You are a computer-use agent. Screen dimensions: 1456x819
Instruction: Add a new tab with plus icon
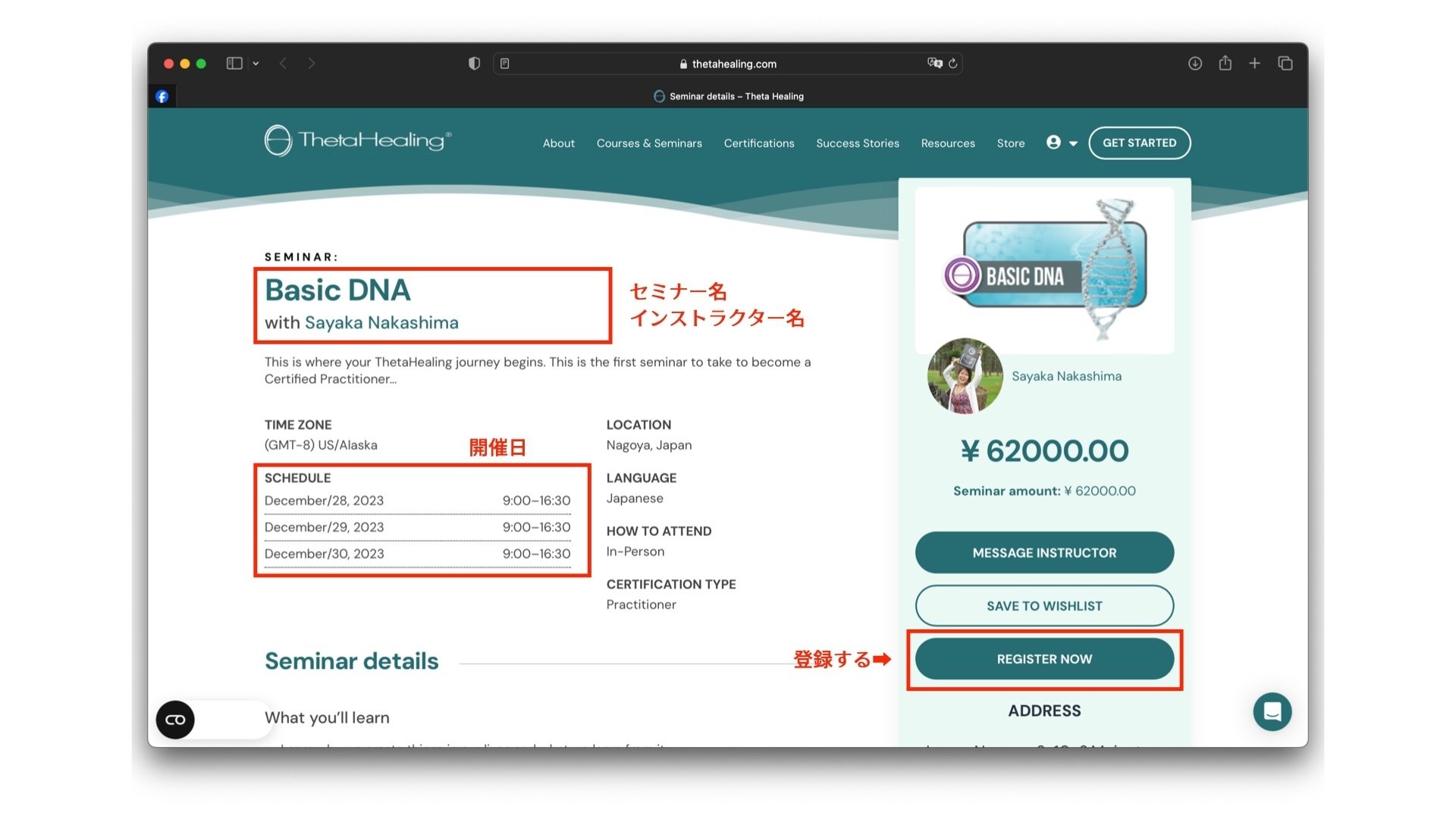click(1255, 64)
